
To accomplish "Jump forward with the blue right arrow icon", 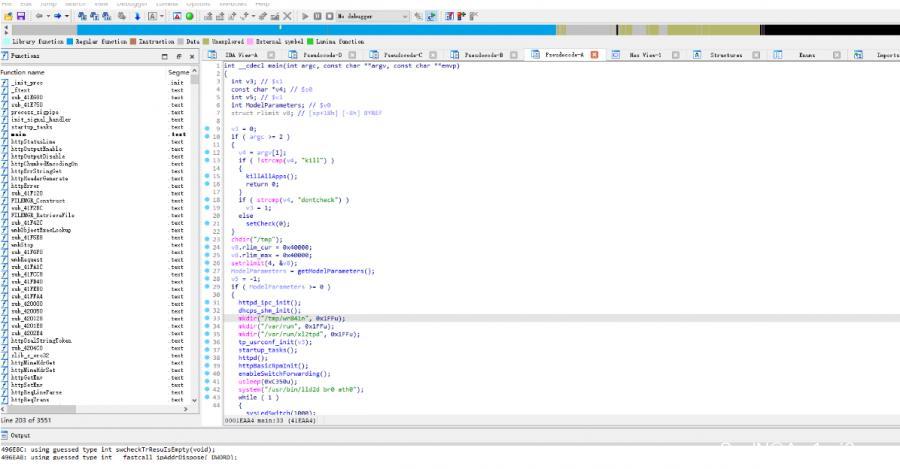I will pos(57,17).
